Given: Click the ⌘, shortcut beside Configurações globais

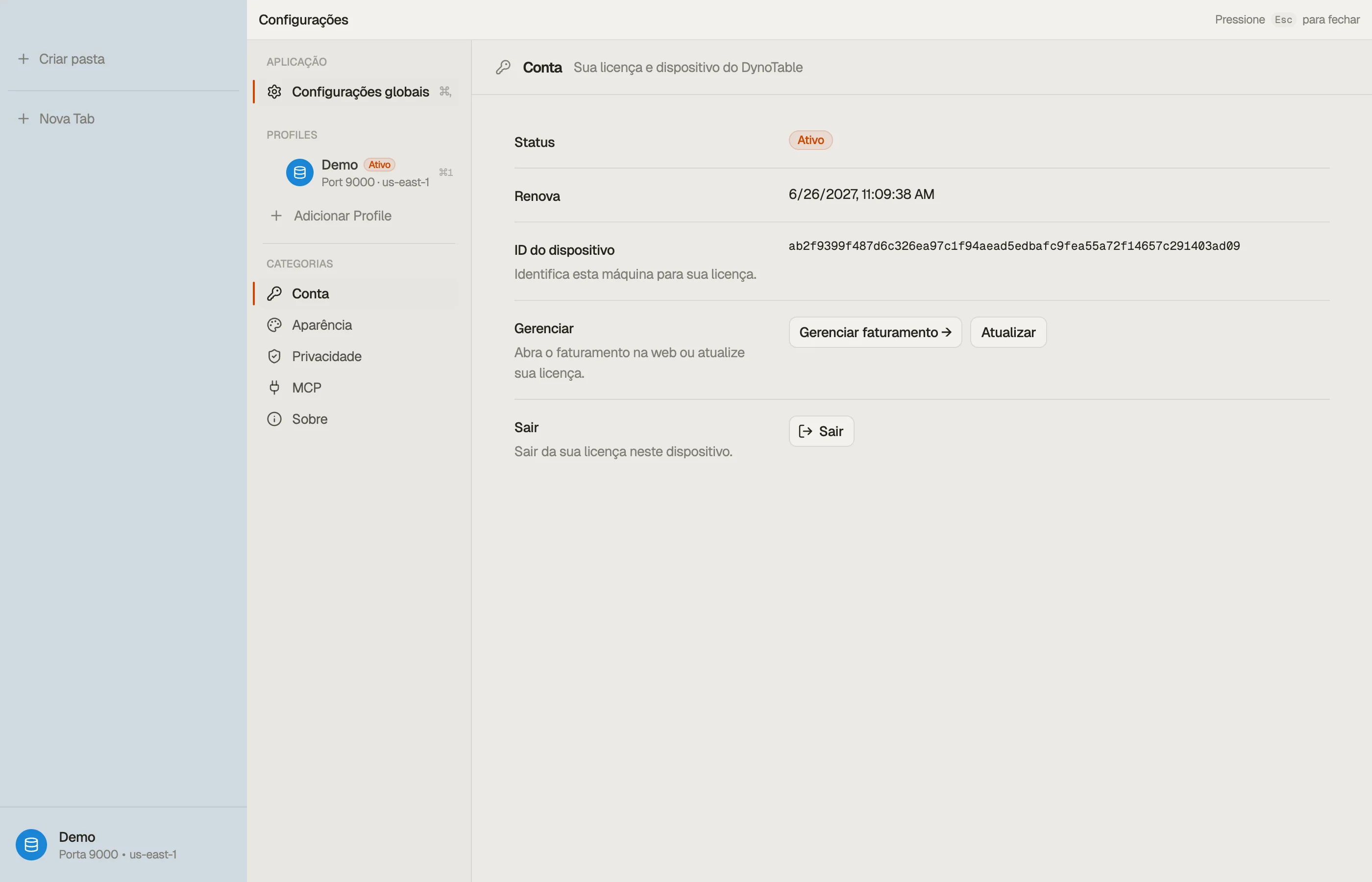Looking at the screenshot, I should pos(445,91).
